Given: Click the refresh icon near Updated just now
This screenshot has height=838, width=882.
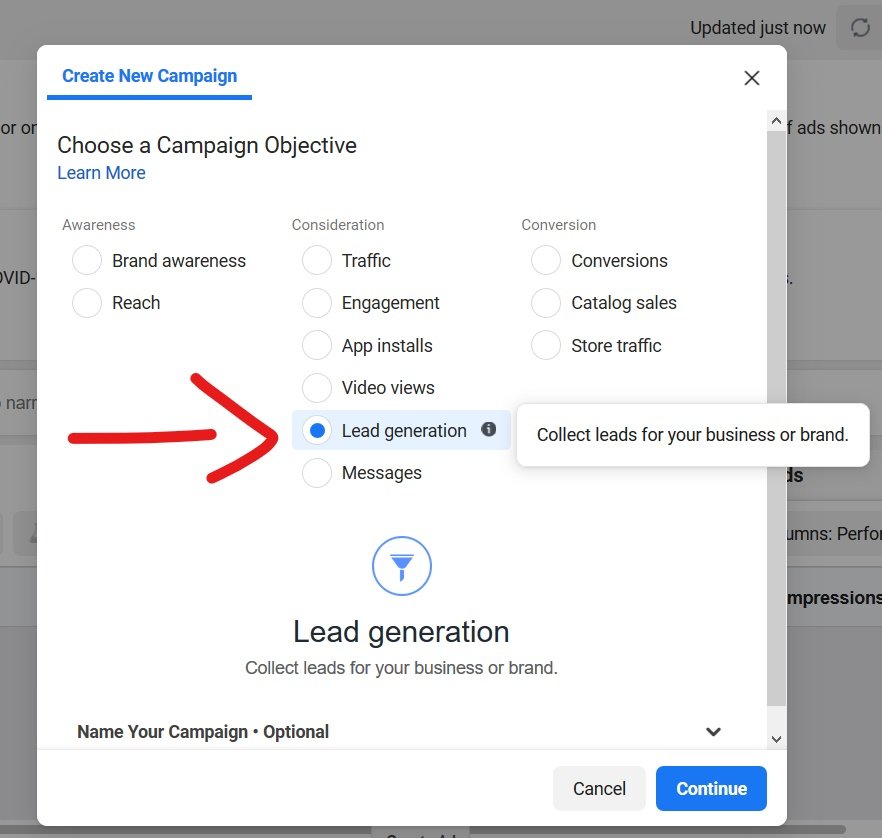Looking at the screenshot, I should pyautogui.click(x=860, y=28).
